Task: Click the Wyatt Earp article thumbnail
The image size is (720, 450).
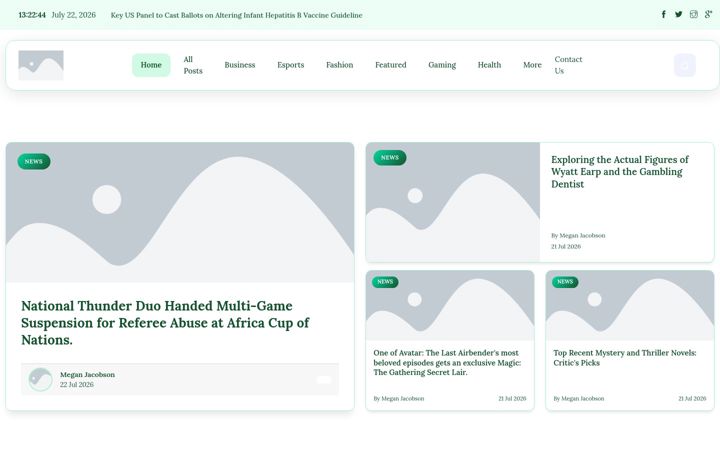Action: tap(453, 202)
